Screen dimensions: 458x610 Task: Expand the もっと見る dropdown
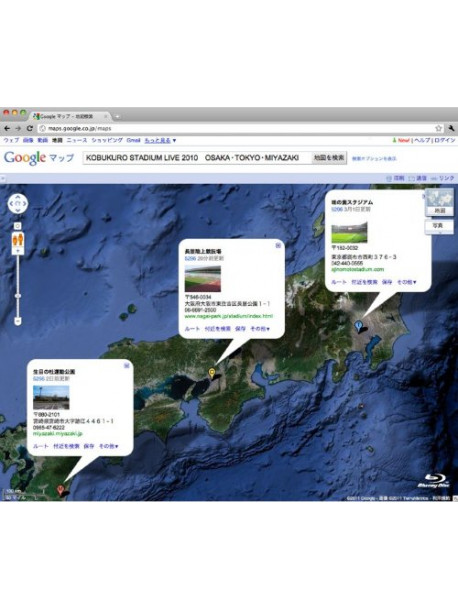coord(160,140)
